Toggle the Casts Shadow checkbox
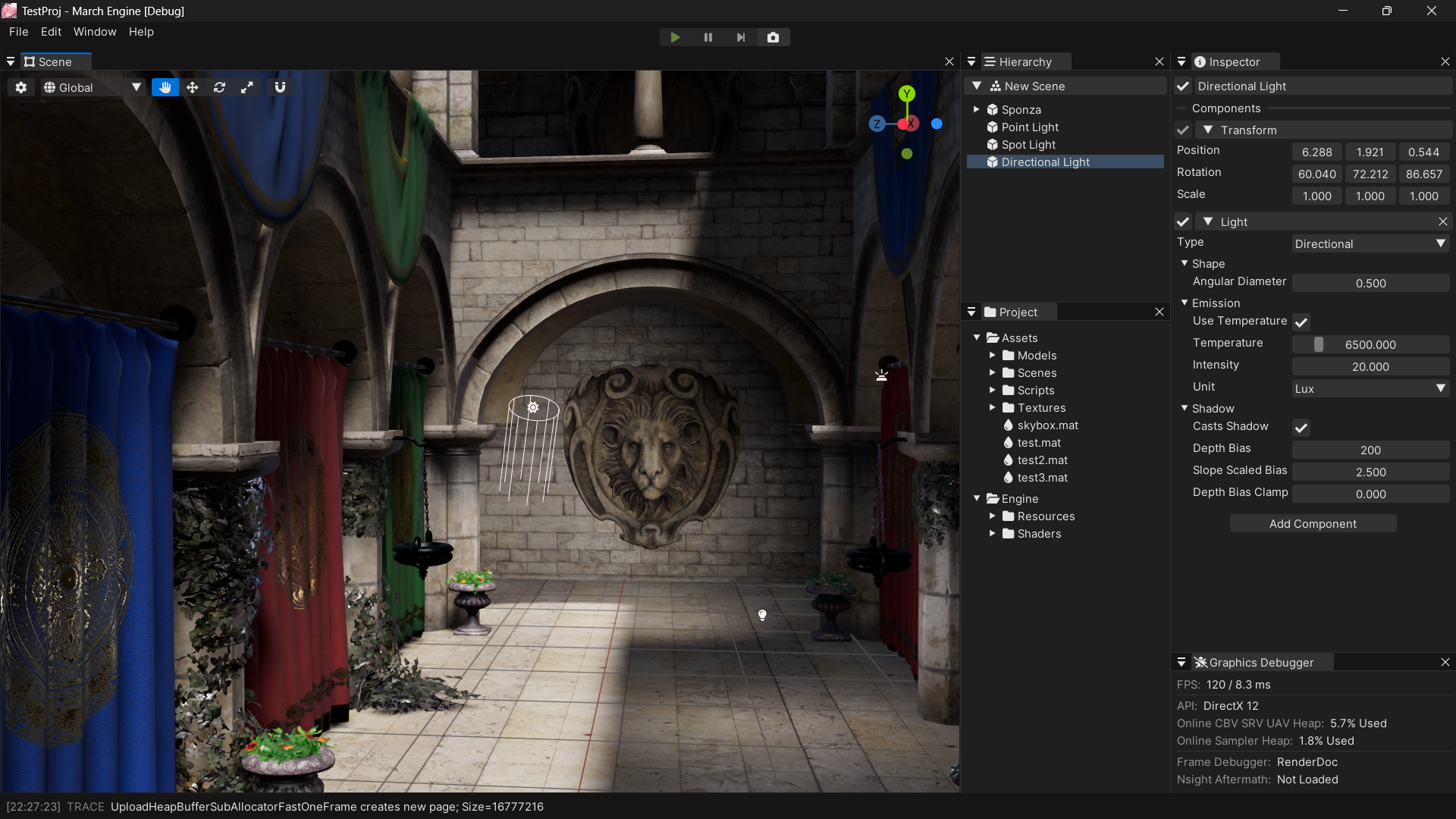Viewport: 1456px width, 819px height. (1301, 428)
